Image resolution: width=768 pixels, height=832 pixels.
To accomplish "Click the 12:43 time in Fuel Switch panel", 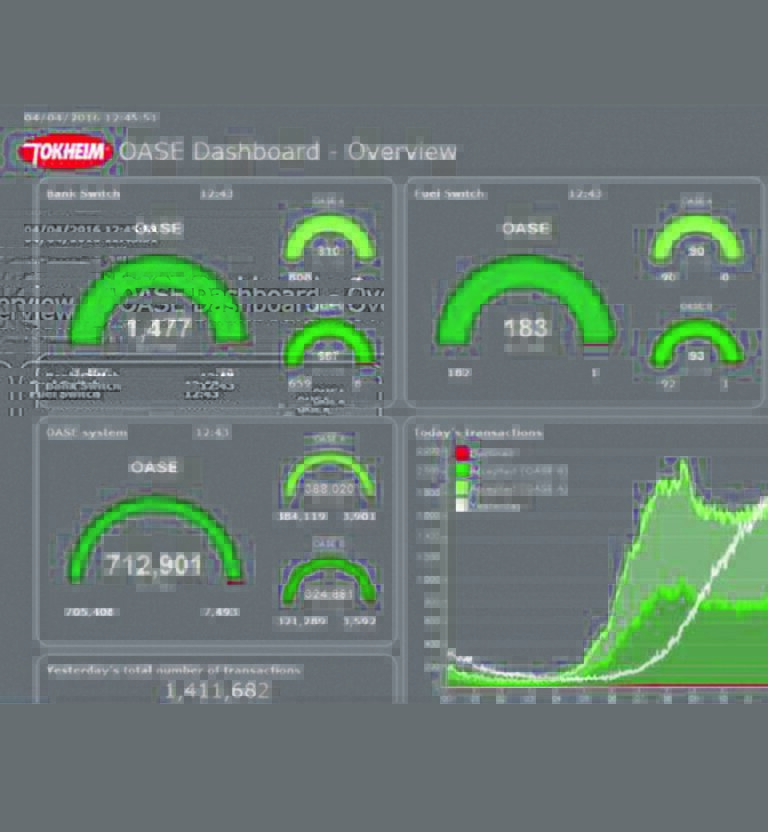I will pos(584,194).
